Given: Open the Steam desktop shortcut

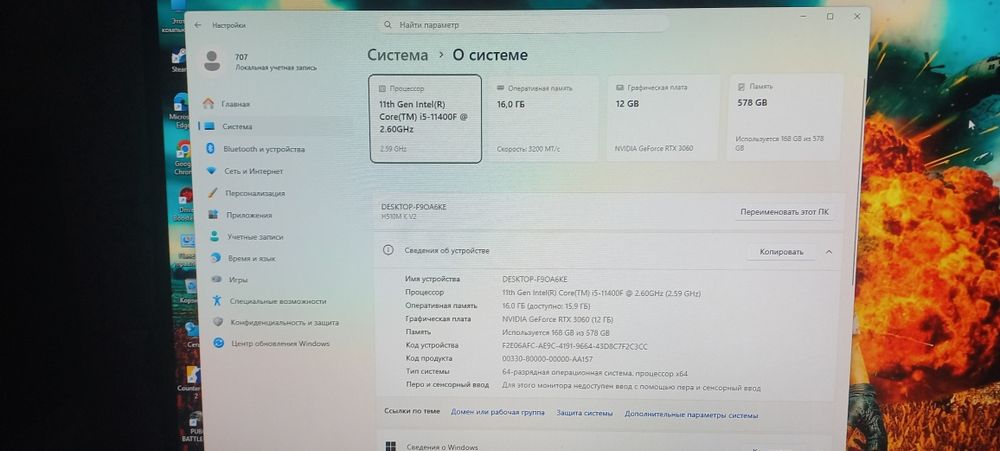Looking at the screenshot, I should click(x=179, y=60).
